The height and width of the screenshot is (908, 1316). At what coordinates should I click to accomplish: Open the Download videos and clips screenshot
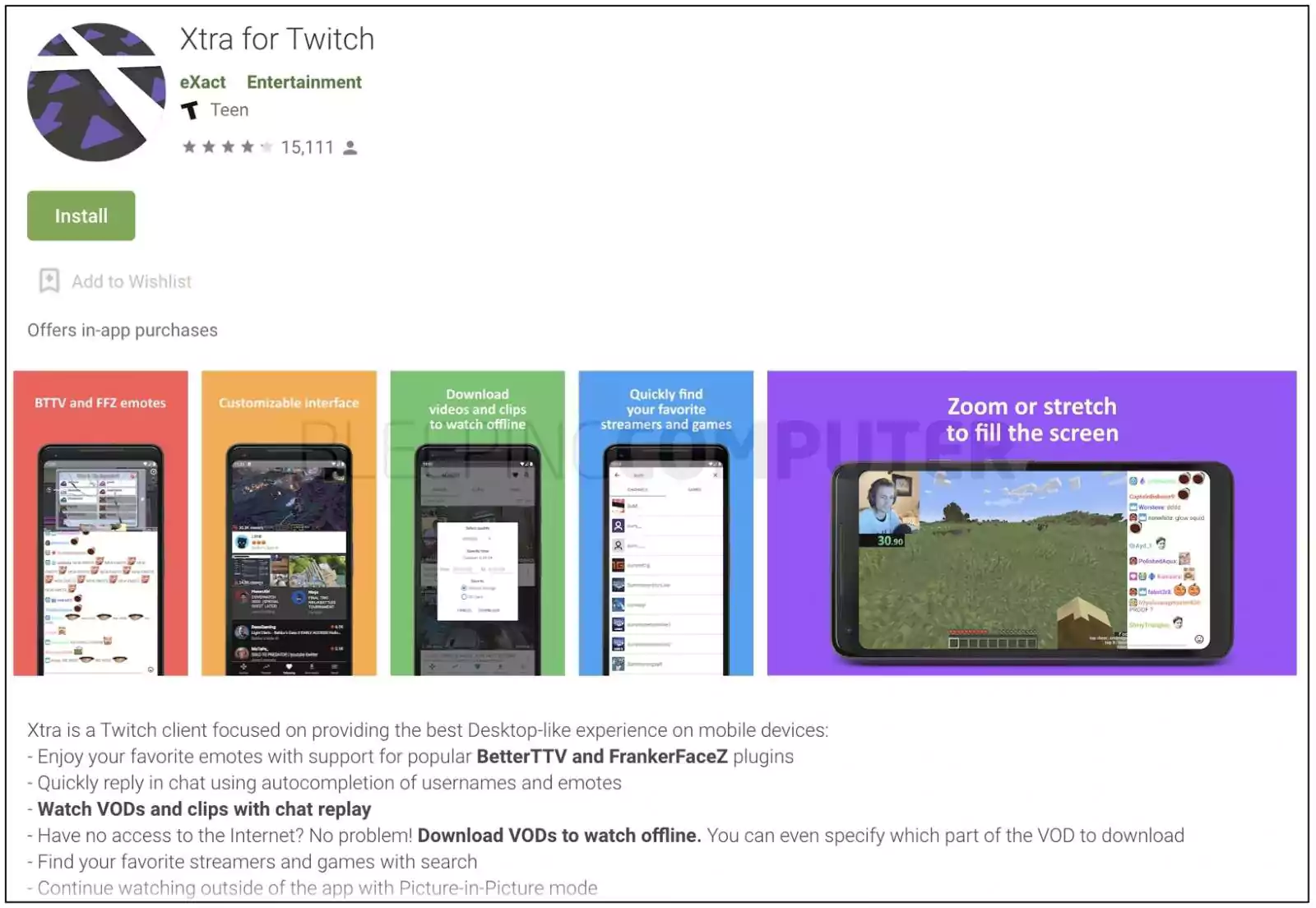coord(477,523)
